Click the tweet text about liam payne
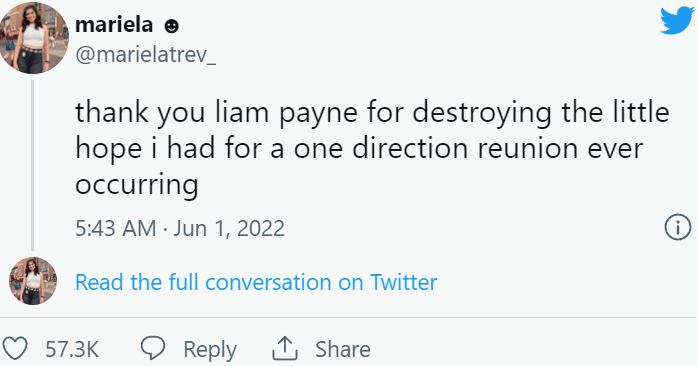This screenshot has height=366, width=698. point(372,148)
